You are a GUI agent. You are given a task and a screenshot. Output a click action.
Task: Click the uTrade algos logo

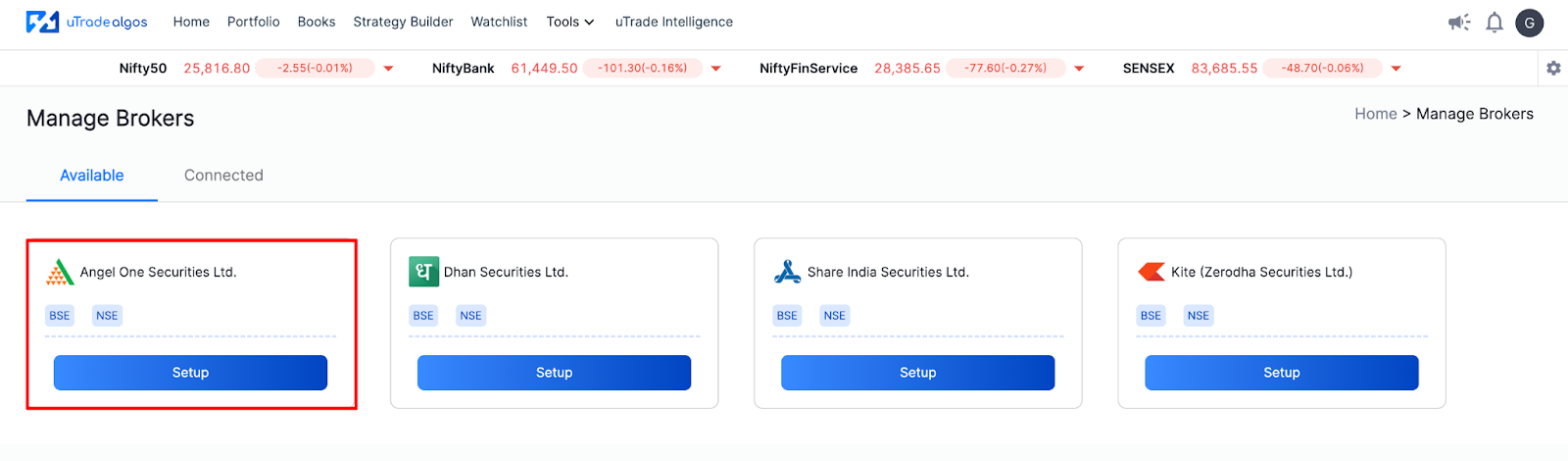point(86,22)
